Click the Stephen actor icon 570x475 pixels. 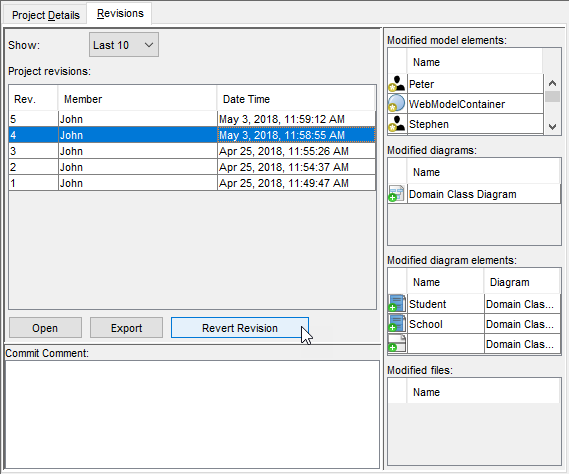coord(397,124)
